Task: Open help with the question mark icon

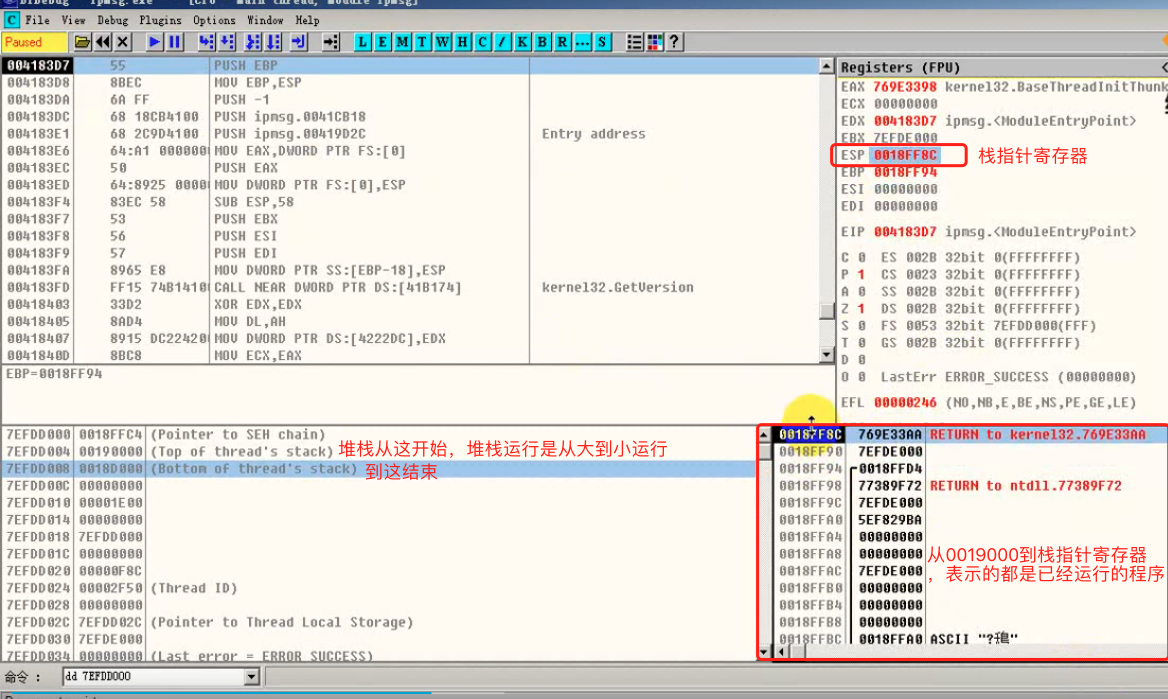Action: [x=674, y=42]
